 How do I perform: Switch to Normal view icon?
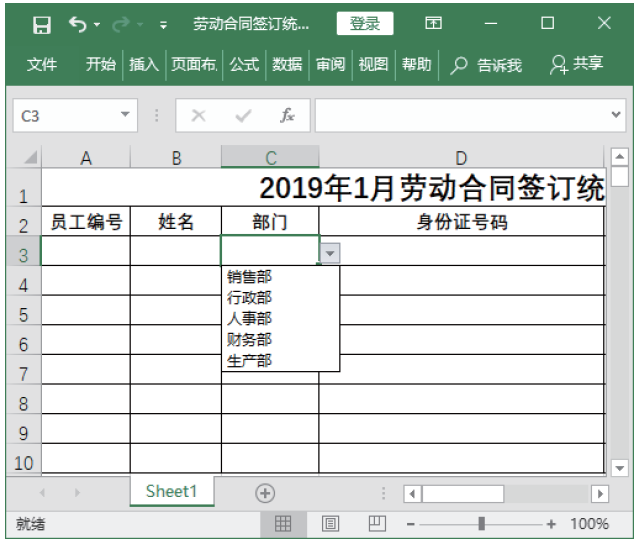[283, 523]
